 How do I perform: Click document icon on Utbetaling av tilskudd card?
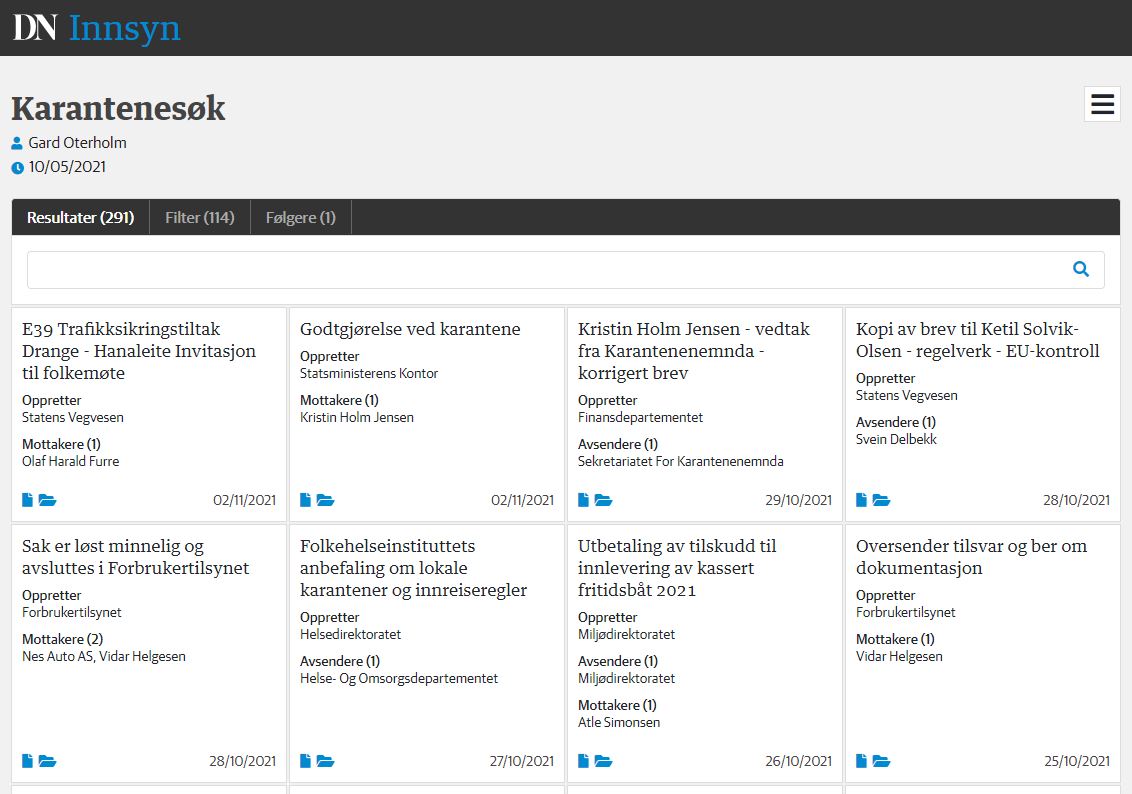click(x=584, y=761)
